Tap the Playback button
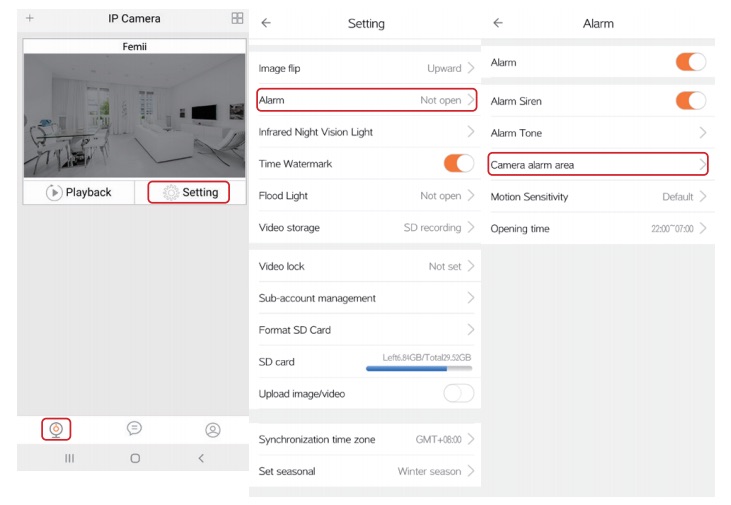This screenshot has height=505, width=731. (x=79, y=192)
